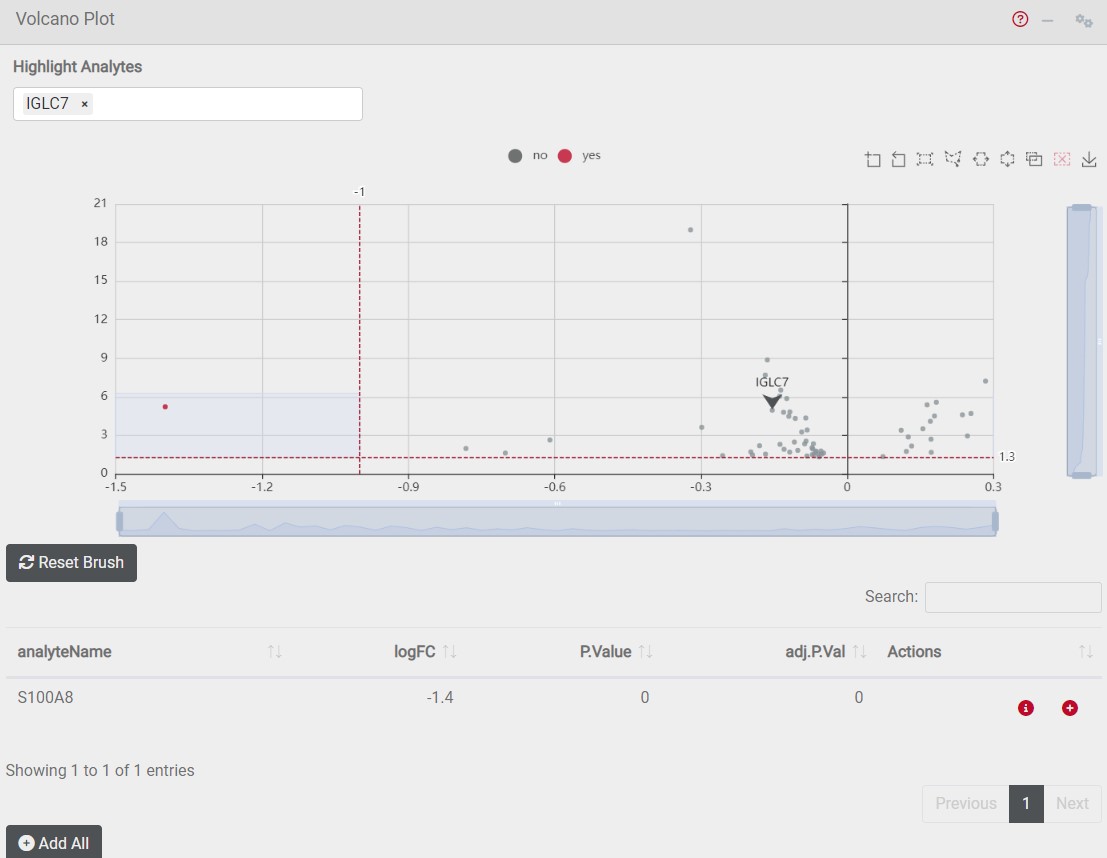Choose the vertical brush selection tool
The width and height of the screenshot is (1107, 858).
pos(1007,160)
